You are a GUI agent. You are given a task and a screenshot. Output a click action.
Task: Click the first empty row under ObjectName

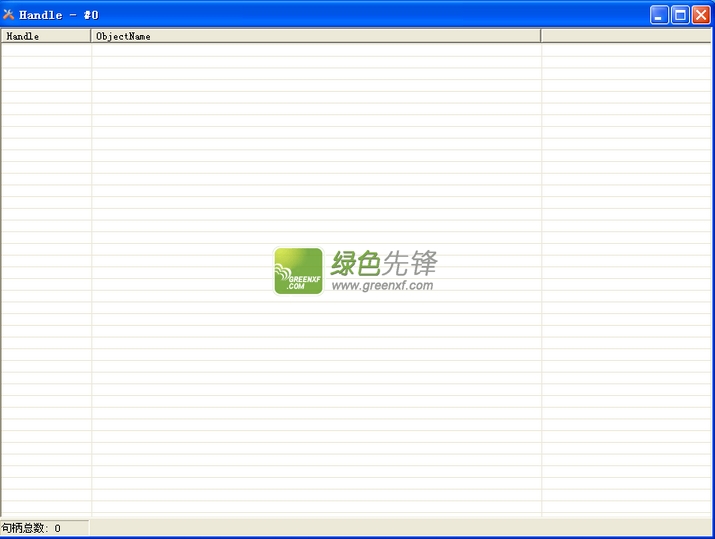click(315, 50)
